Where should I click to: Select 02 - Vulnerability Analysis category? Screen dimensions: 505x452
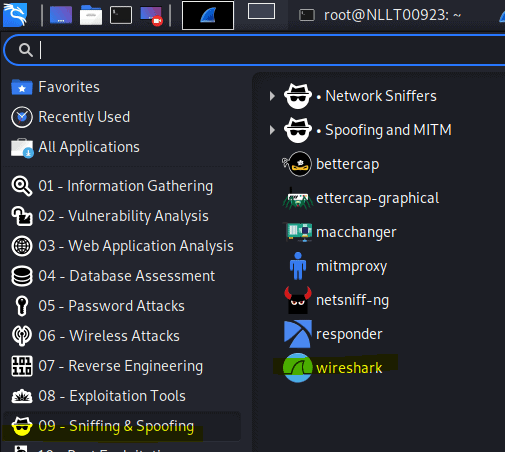tap(123, 216)
